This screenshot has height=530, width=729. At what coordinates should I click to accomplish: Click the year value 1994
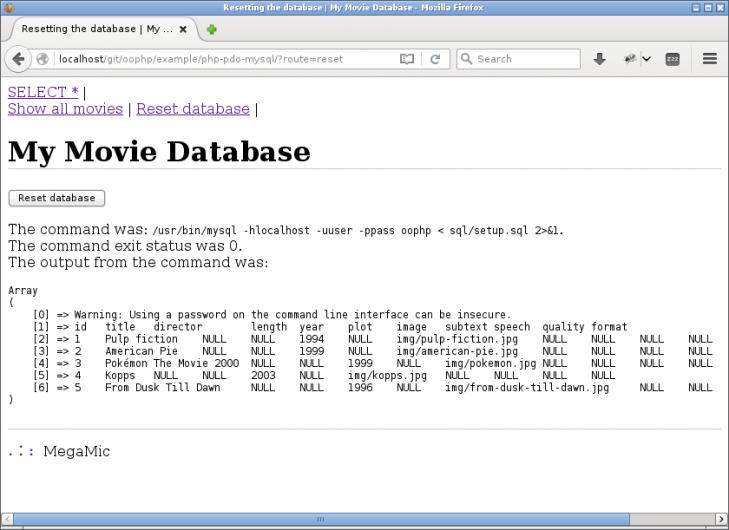[311, 339]
